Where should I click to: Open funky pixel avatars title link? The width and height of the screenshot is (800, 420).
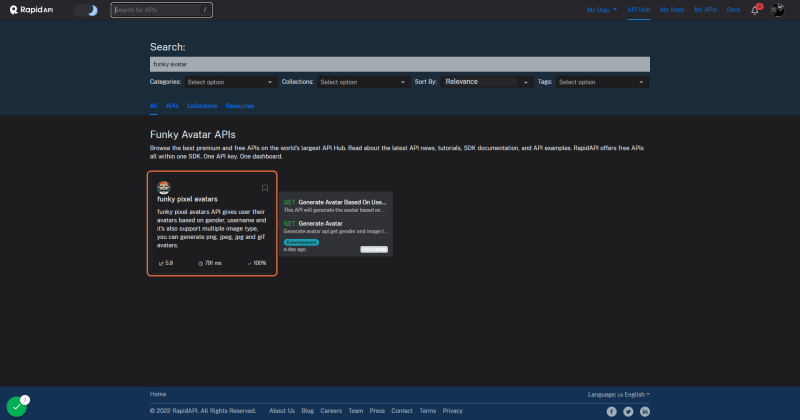pyautogui.click(x=187, y=199)
